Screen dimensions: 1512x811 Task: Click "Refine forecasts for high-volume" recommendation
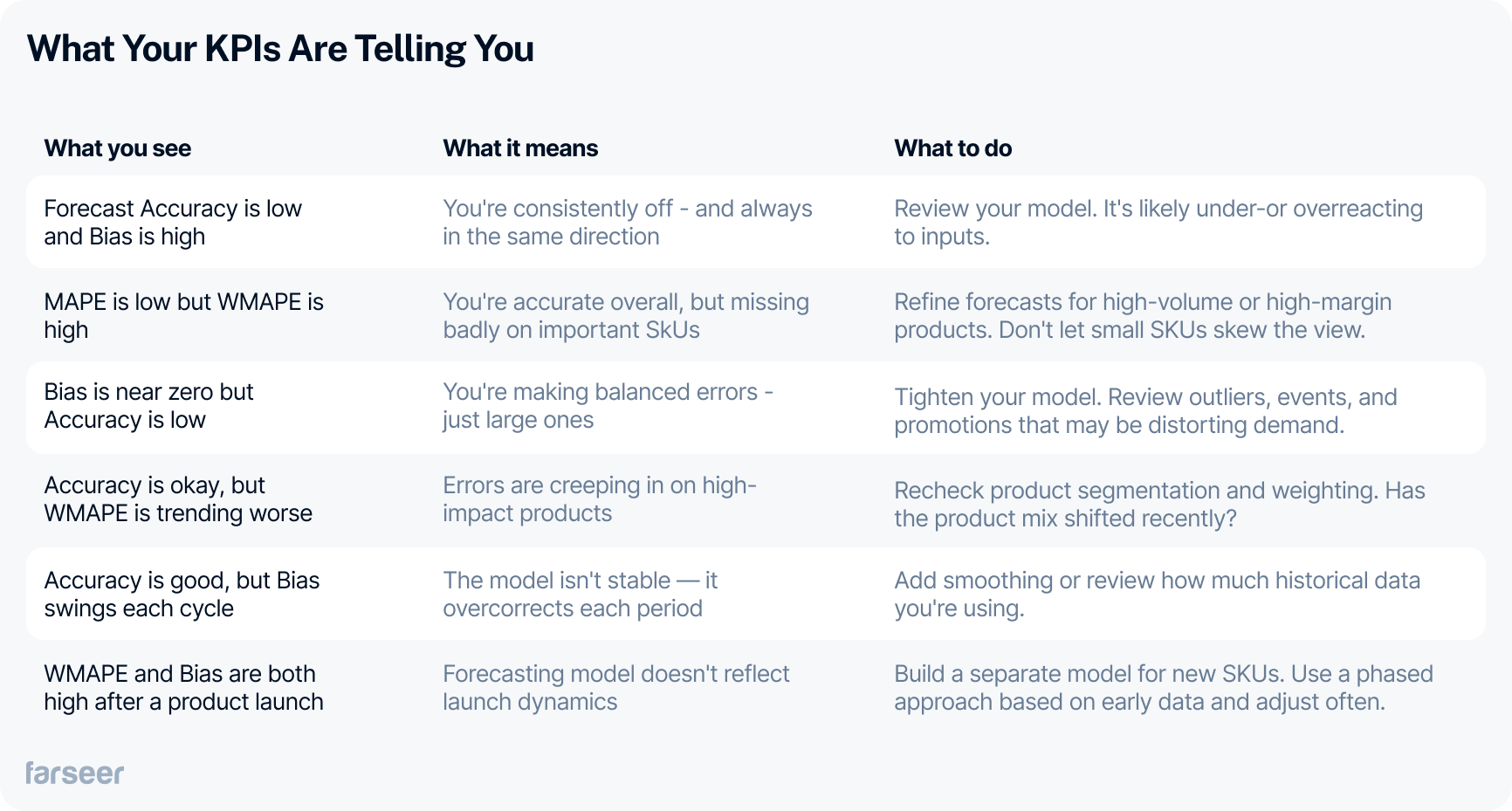coord(1142,316)
